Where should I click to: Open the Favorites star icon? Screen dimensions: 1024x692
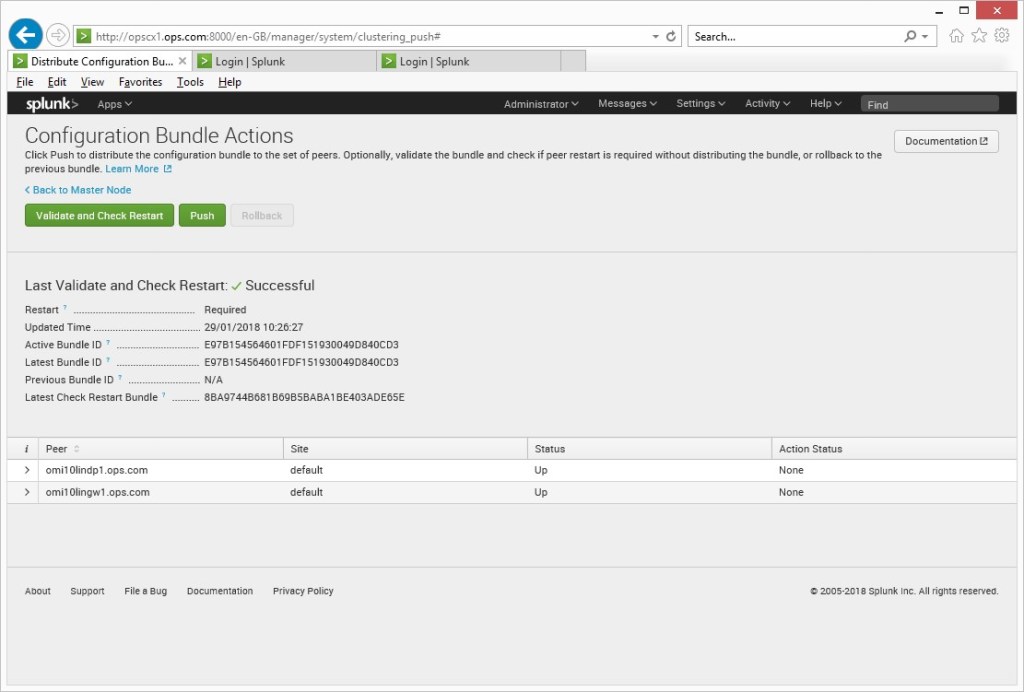pos(978,34)
